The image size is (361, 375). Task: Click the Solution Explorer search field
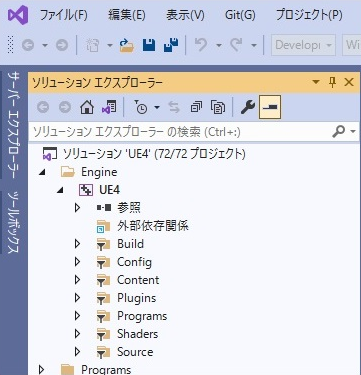coord(180,132)
